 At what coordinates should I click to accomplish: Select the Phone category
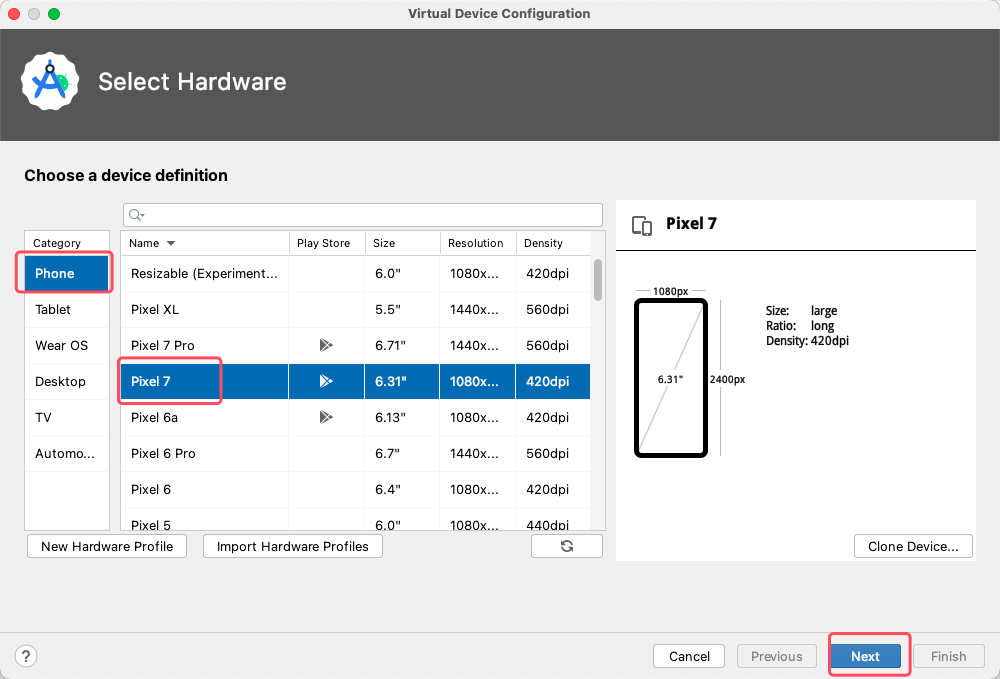(x=66, y=274)
